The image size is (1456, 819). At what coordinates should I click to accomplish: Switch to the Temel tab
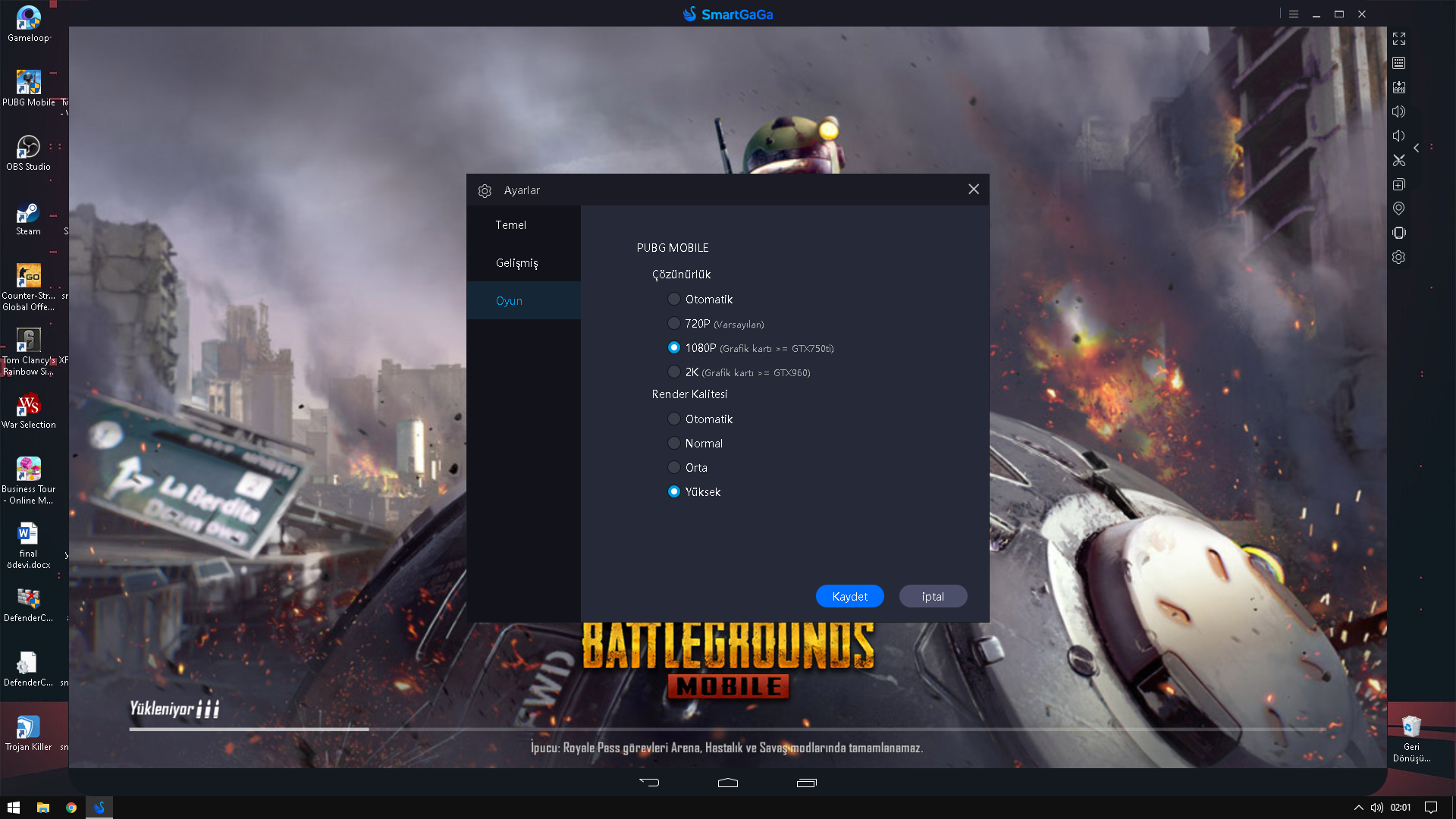pyautogui.click(x=523, y=225)
